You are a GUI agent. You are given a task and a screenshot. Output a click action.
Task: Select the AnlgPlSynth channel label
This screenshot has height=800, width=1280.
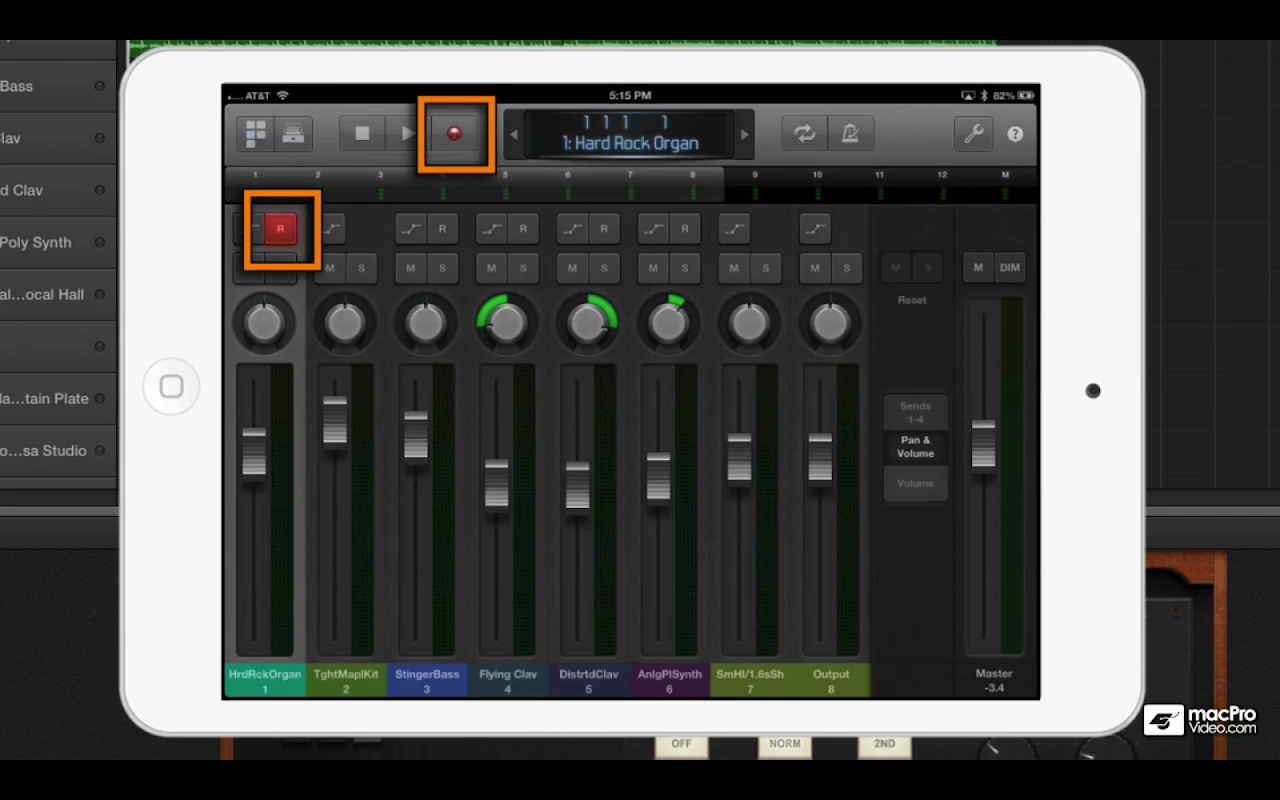669,680
